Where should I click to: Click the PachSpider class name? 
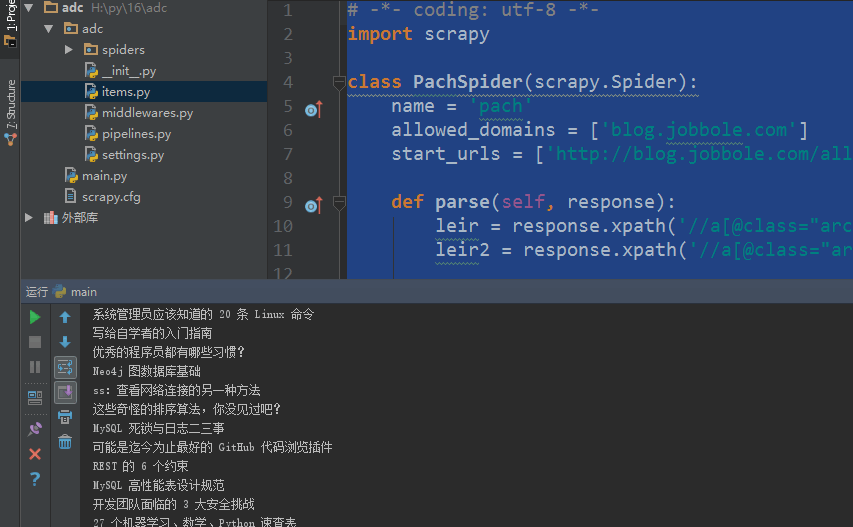click(467, 82)
